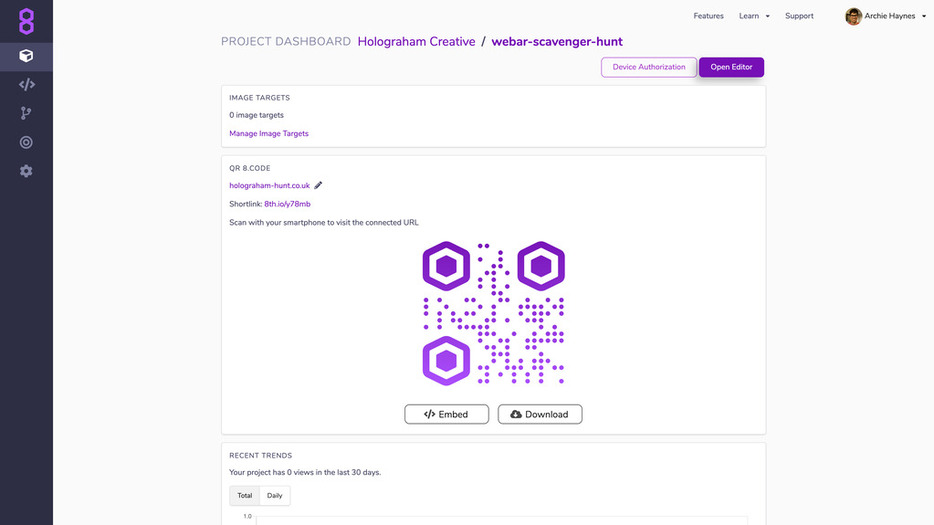Image resolution: width=934 pixels, height=525 pixels.
Task: Open the Manage Image Targets link
Action: 269,133
